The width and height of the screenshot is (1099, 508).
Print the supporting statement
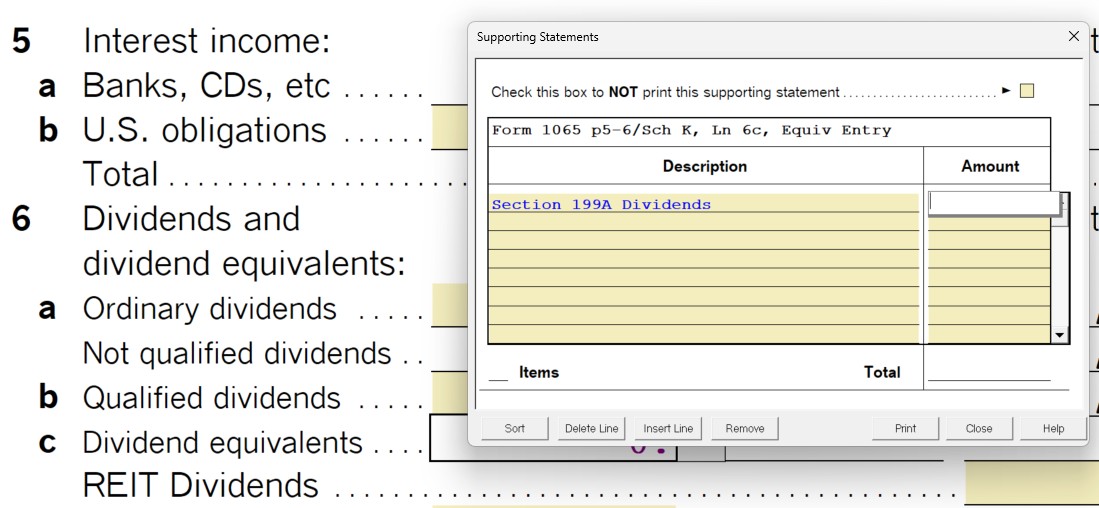click(905, 428)
